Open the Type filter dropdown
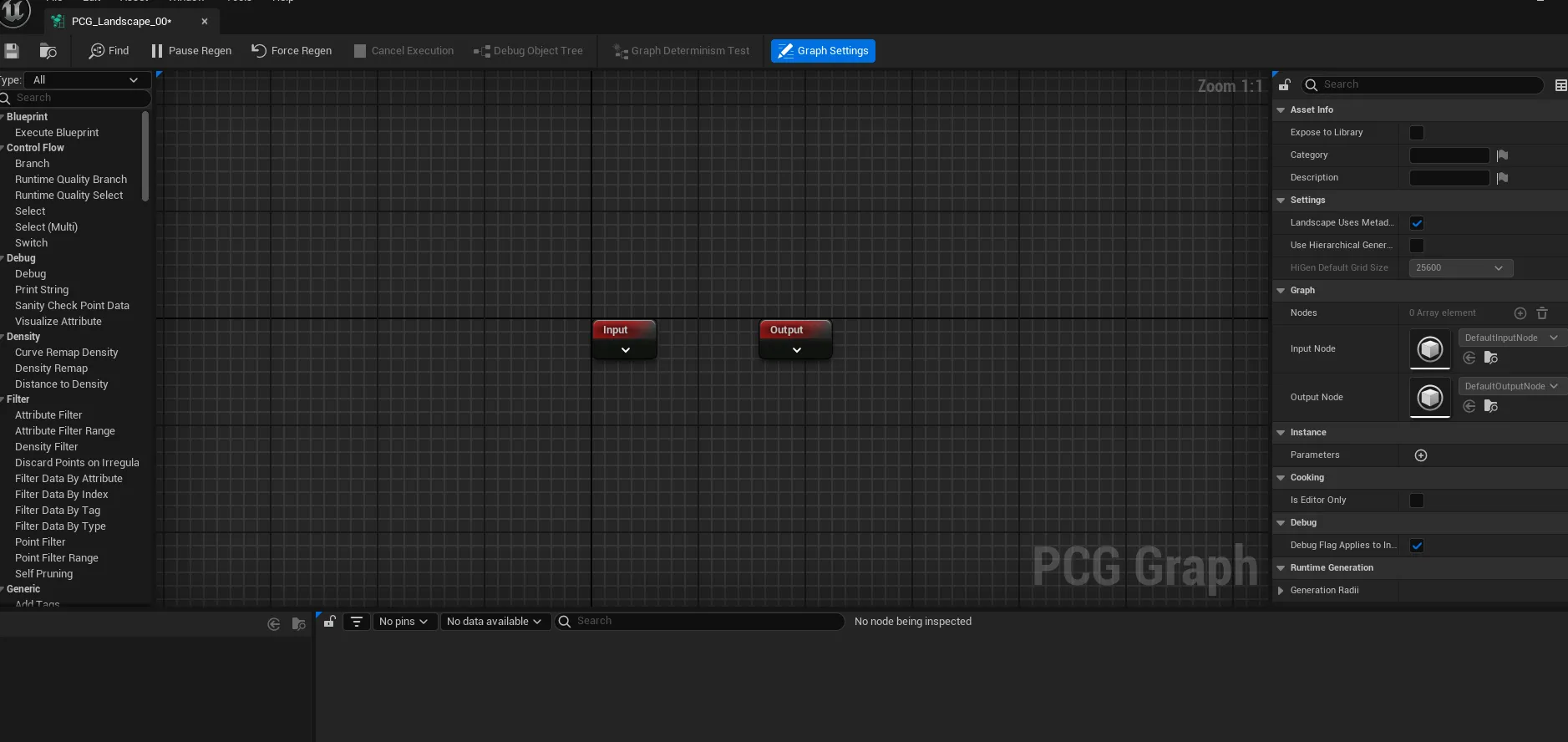The height and width of the screenshot is (742, 1568). click(87, 80)
